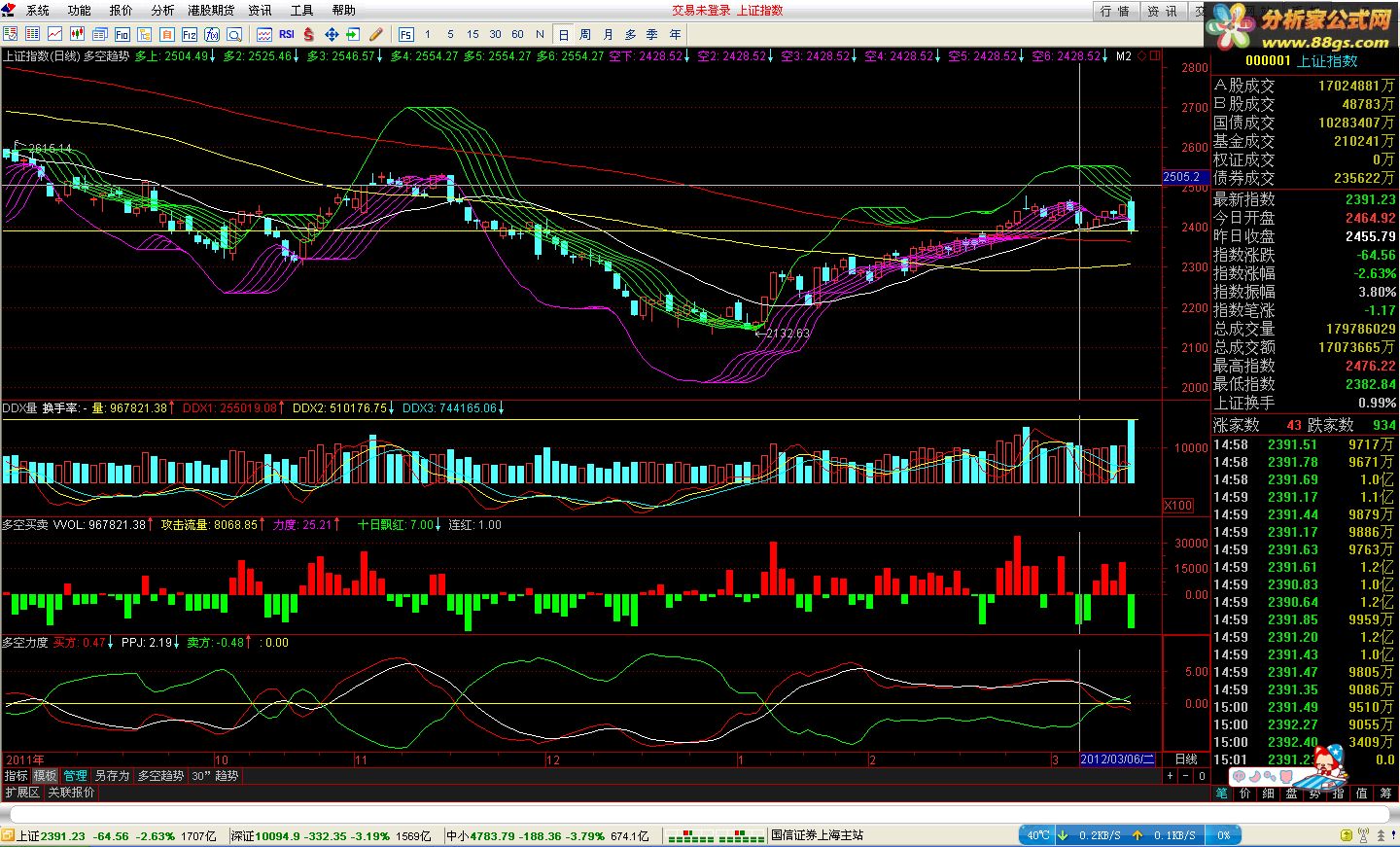The width and height of the screenshot is (1400, 847).
Task: Click the 模板 tab below chart
Action: click(45, 776)
